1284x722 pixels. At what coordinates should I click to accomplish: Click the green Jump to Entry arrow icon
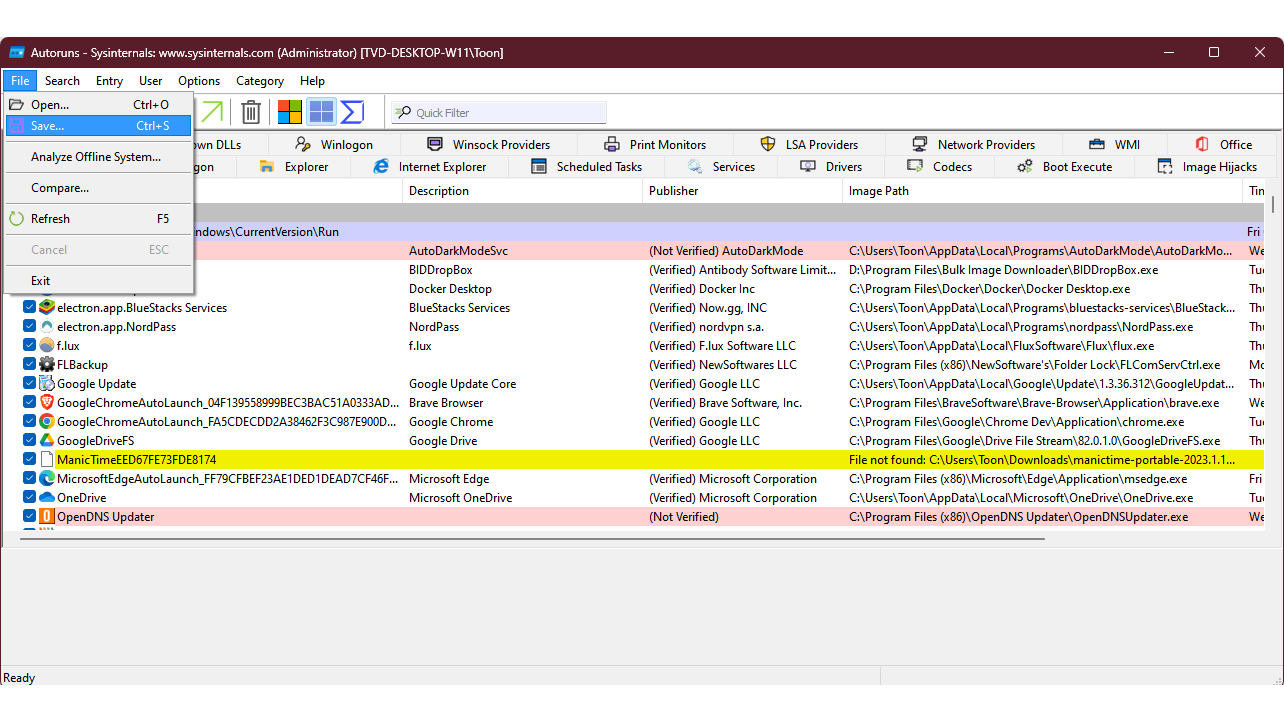(x=212, y=112)
